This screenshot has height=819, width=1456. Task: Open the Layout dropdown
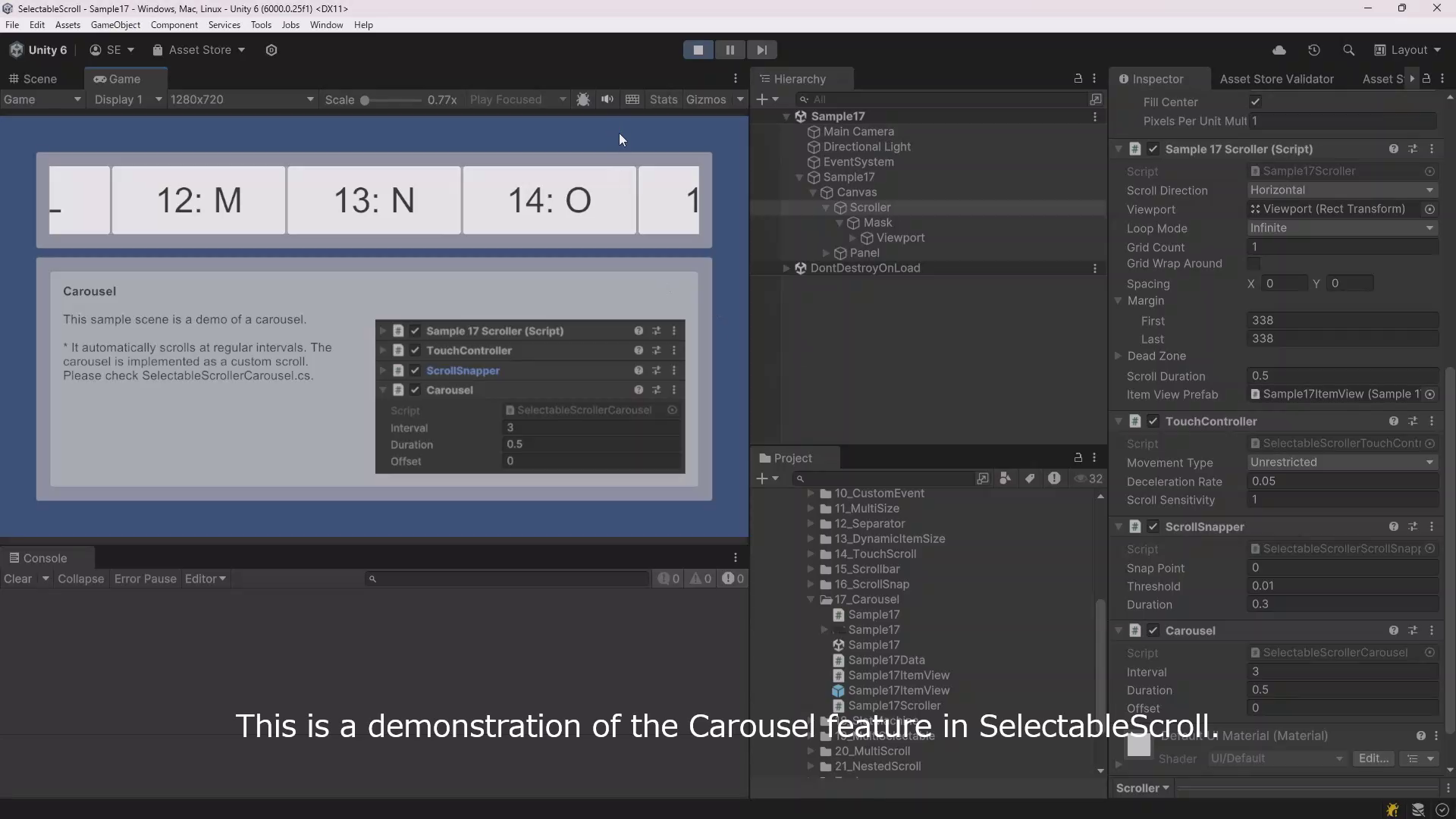pyautogui.click(x=1407, y=50)
